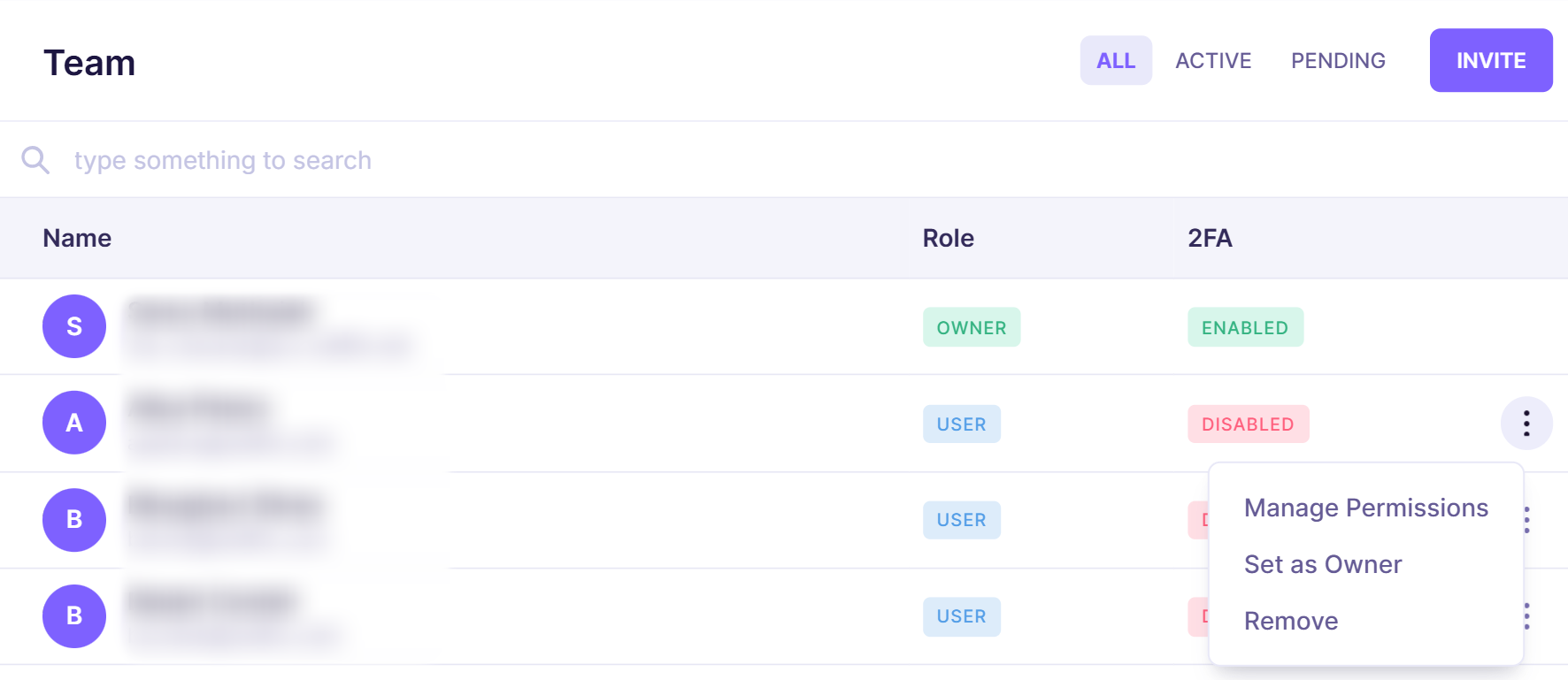Click the DISABLED 2FA badge in row A
The image size is (1568, 680).
1248,424
